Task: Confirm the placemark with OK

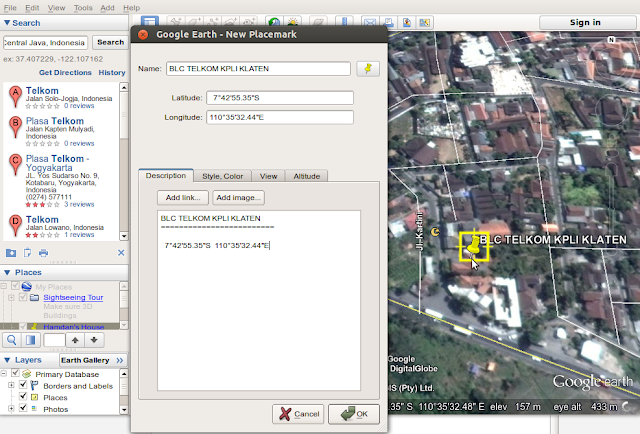Action: 354,414
